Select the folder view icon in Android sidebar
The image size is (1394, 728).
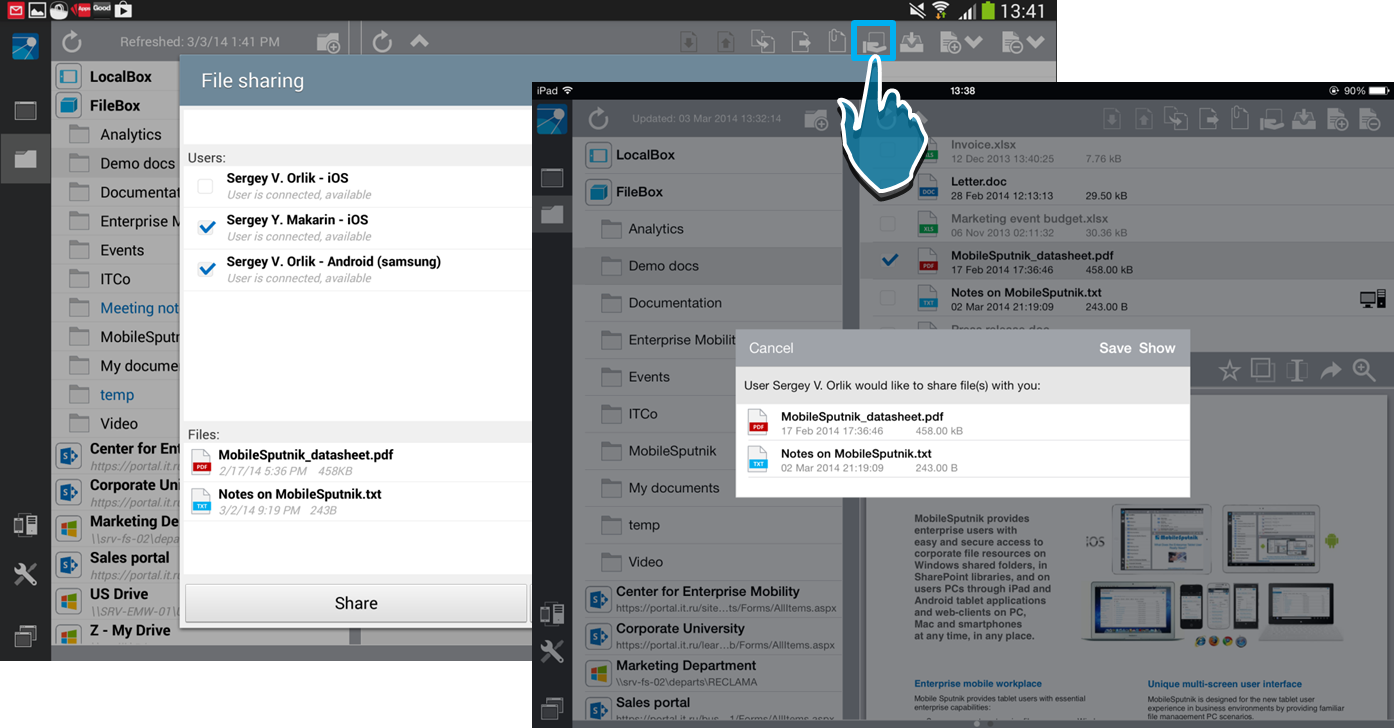click(25, 158)
